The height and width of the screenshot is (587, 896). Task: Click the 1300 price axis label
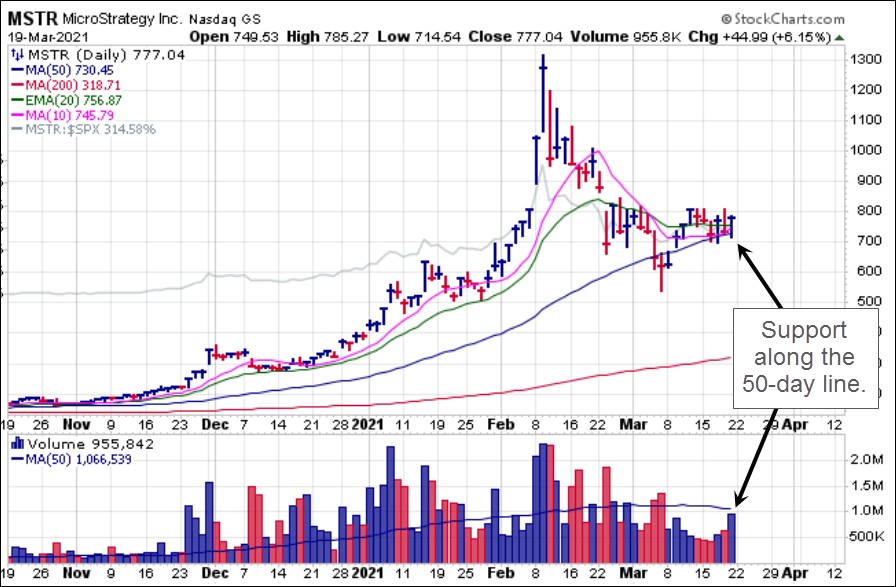865,59
